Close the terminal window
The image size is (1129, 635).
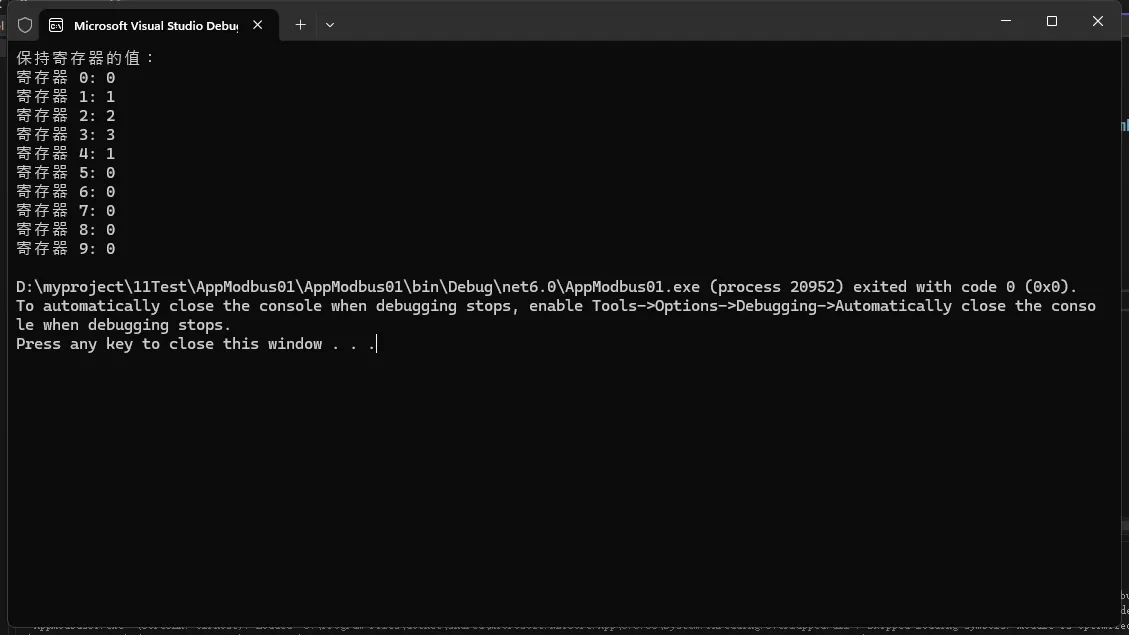(1097, 22)
